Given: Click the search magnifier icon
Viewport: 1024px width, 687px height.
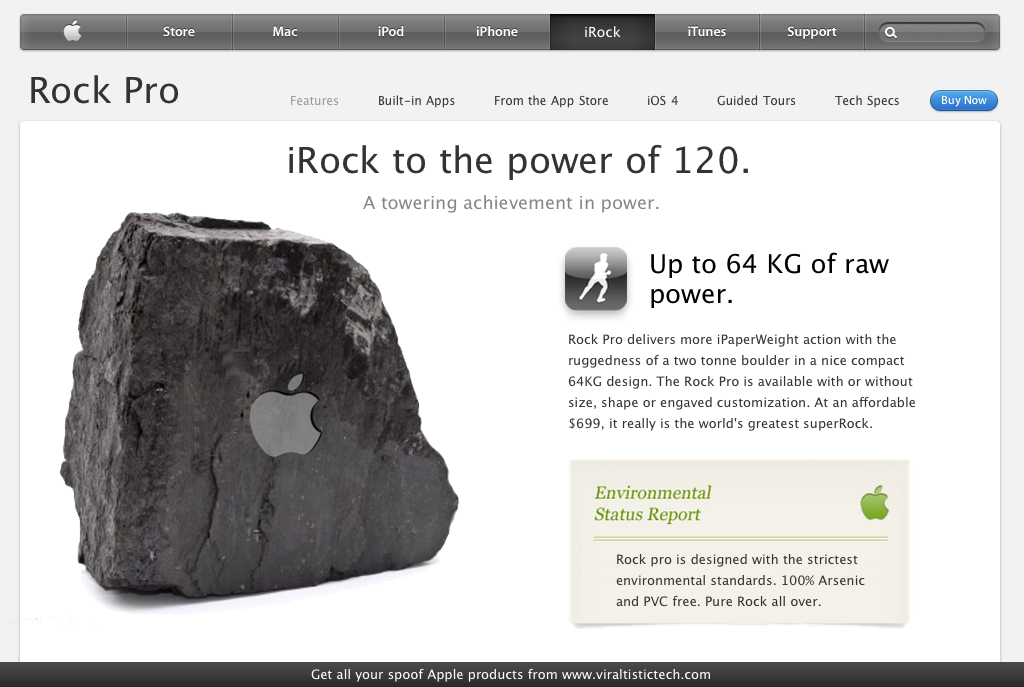Looking at the screenshot, I should coord(890,32).
